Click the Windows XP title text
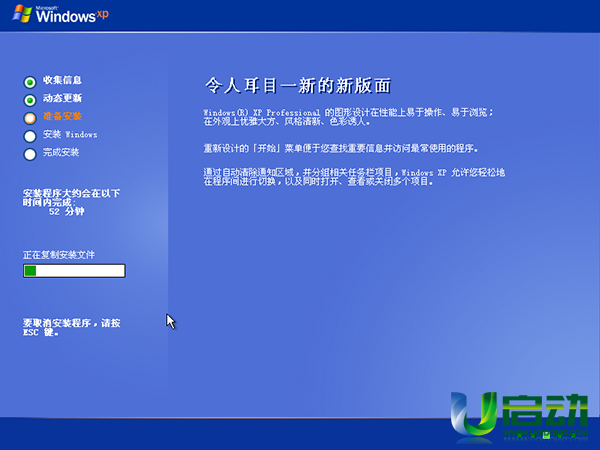The height and width of the screenshot is (450, 600). click(x=72, y=15)
